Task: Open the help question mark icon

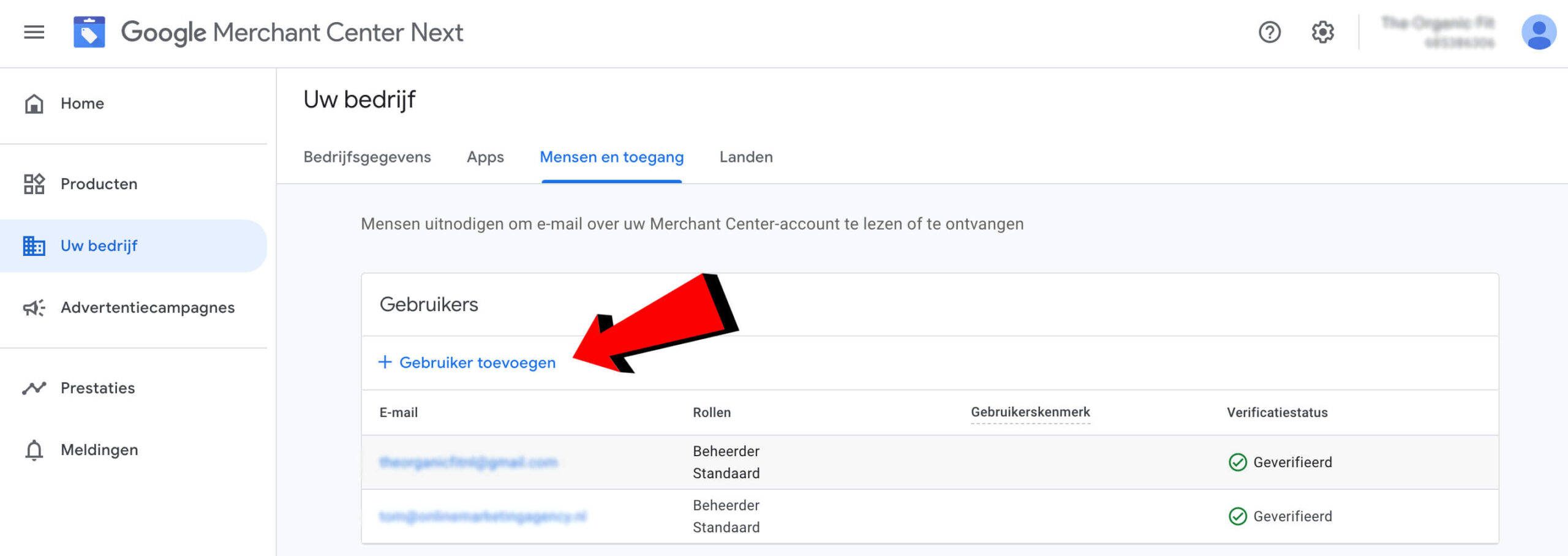Action: click(1270, 32)
